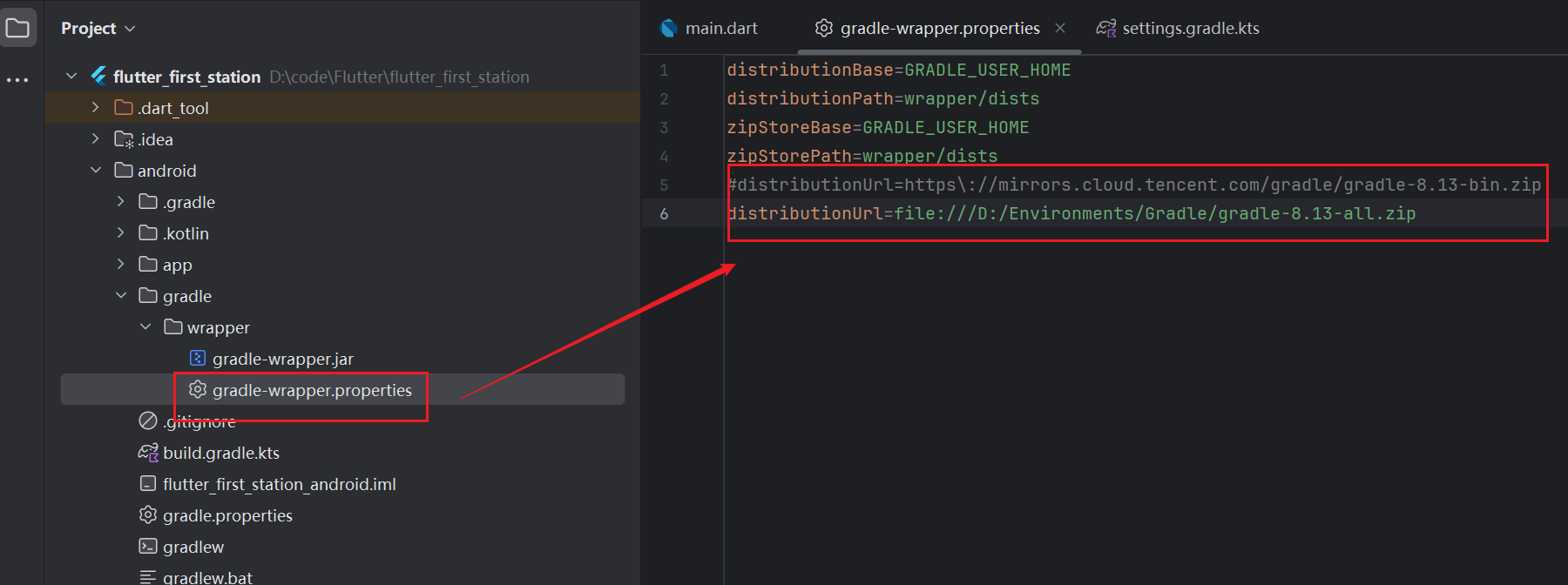Place cursor on distributionPath=wrapper/dists line
This screenshot has height=585, width=1568.
[883, 98]
